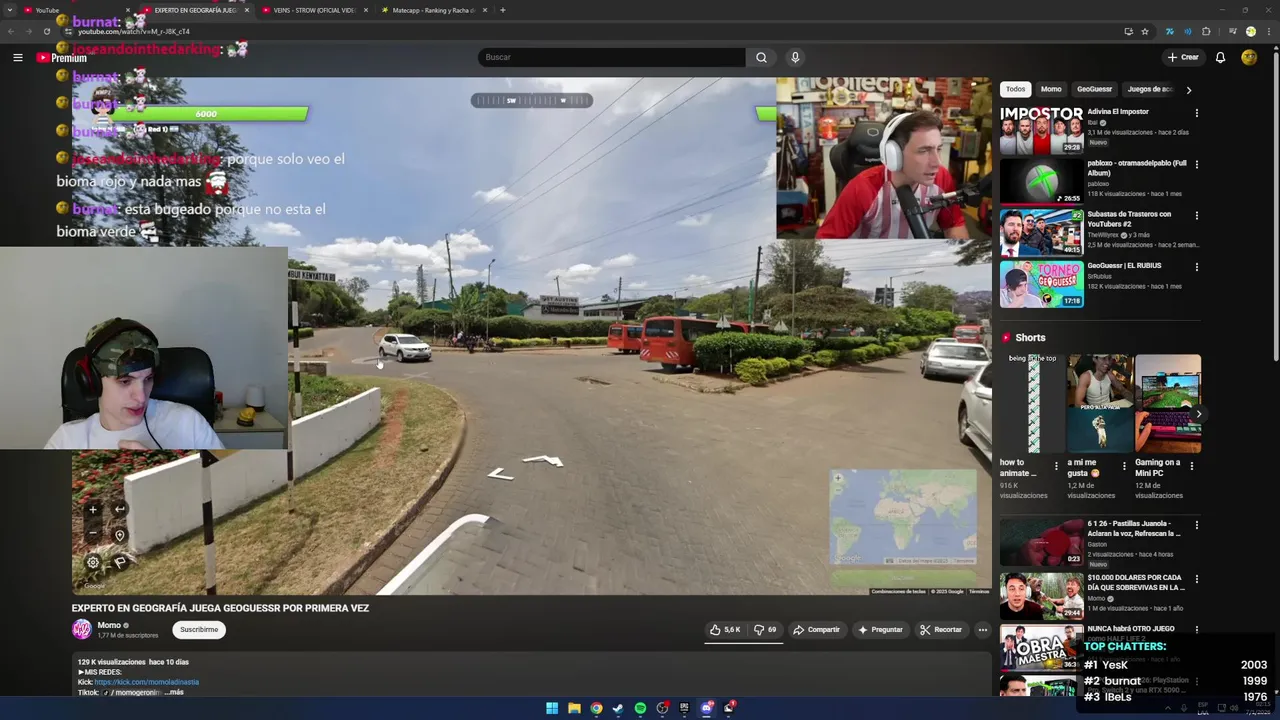Open tab search dropdown arrow
This screenshot has width=1280, height=720.
10,10
